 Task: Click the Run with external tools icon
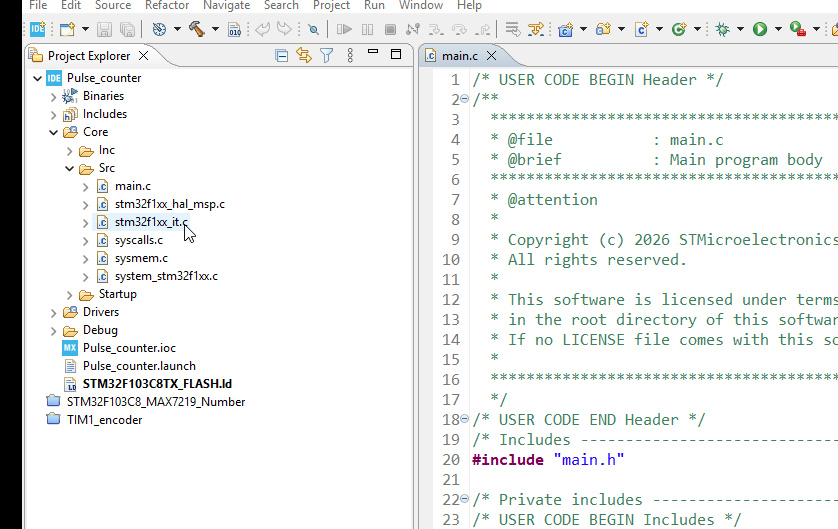point(798,29)
